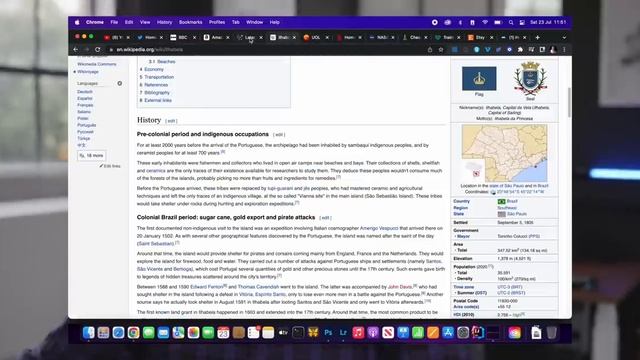
Task: Open the Wikimedia Commons sidebar link
Action: pyautogui.click(x=97, y=64)
